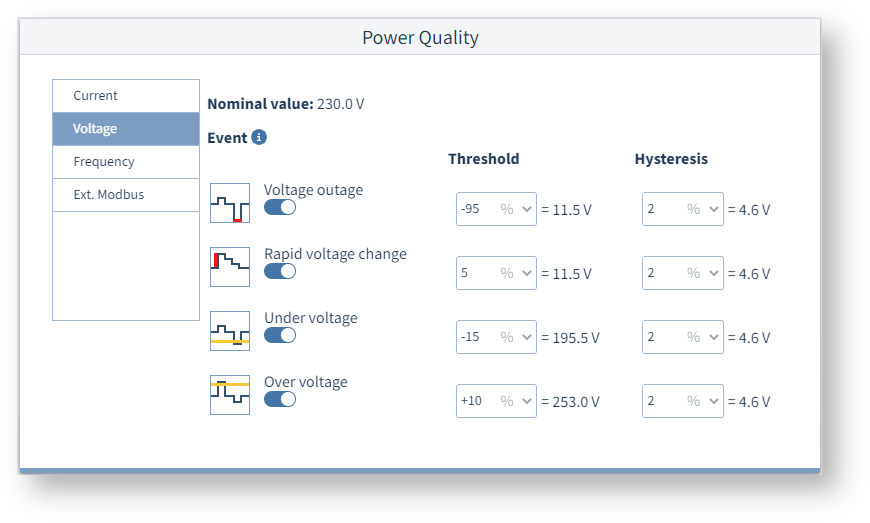Open the Frequency tab
The width and height of the screenshot is (870, 523).
click(126, 162)
